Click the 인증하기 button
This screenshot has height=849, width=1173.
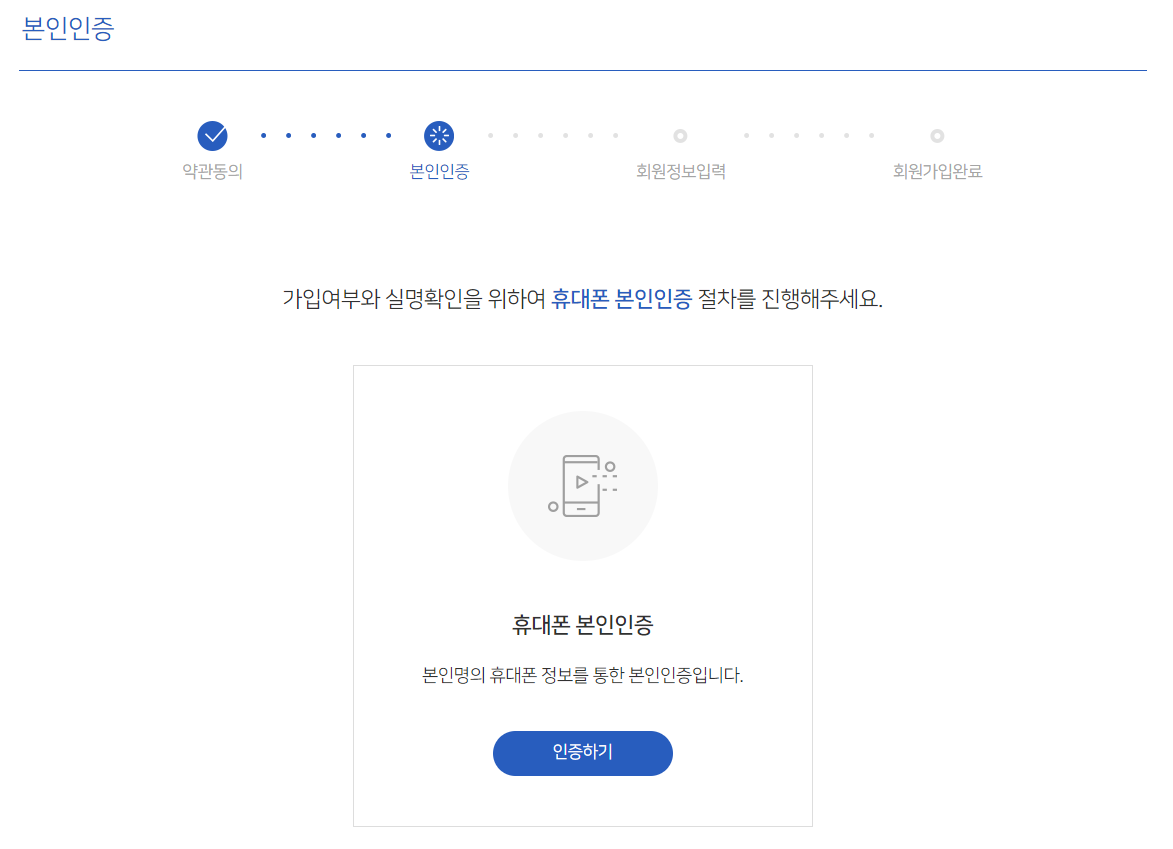[x=582, y=753]
